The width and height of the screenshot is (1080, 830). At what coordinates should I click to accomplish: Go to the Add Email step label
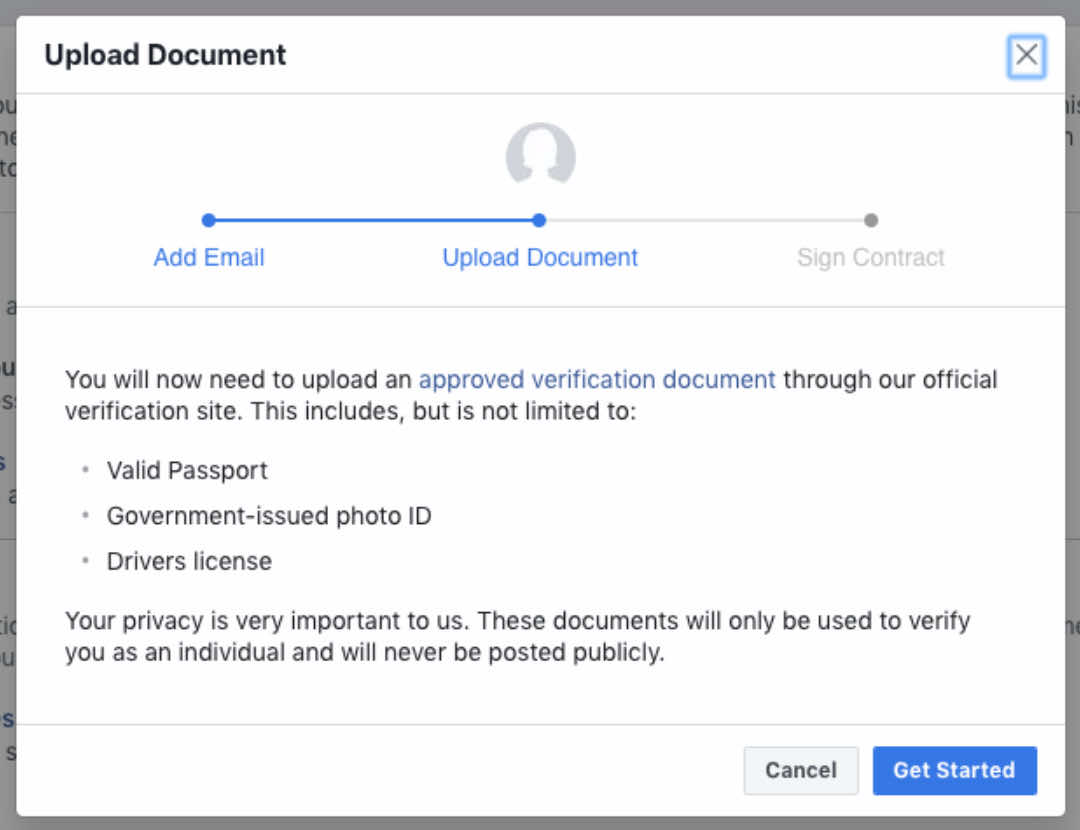click(209, 258)
